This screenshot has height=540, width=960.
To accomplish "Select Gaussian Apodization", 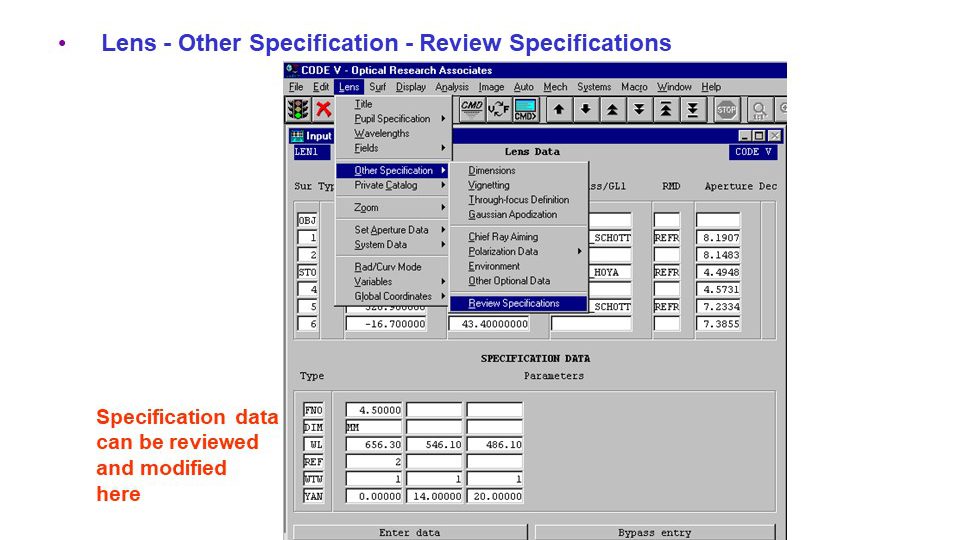I will (x=519, y=214).
